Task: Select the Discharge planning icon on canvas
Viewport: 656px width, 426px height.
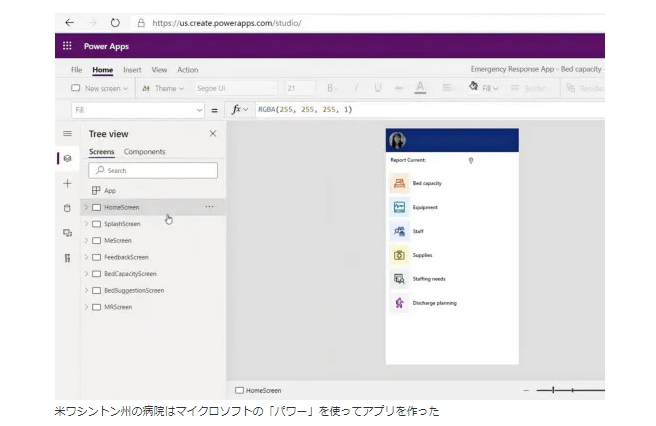Action: click(x=399, y=303)
